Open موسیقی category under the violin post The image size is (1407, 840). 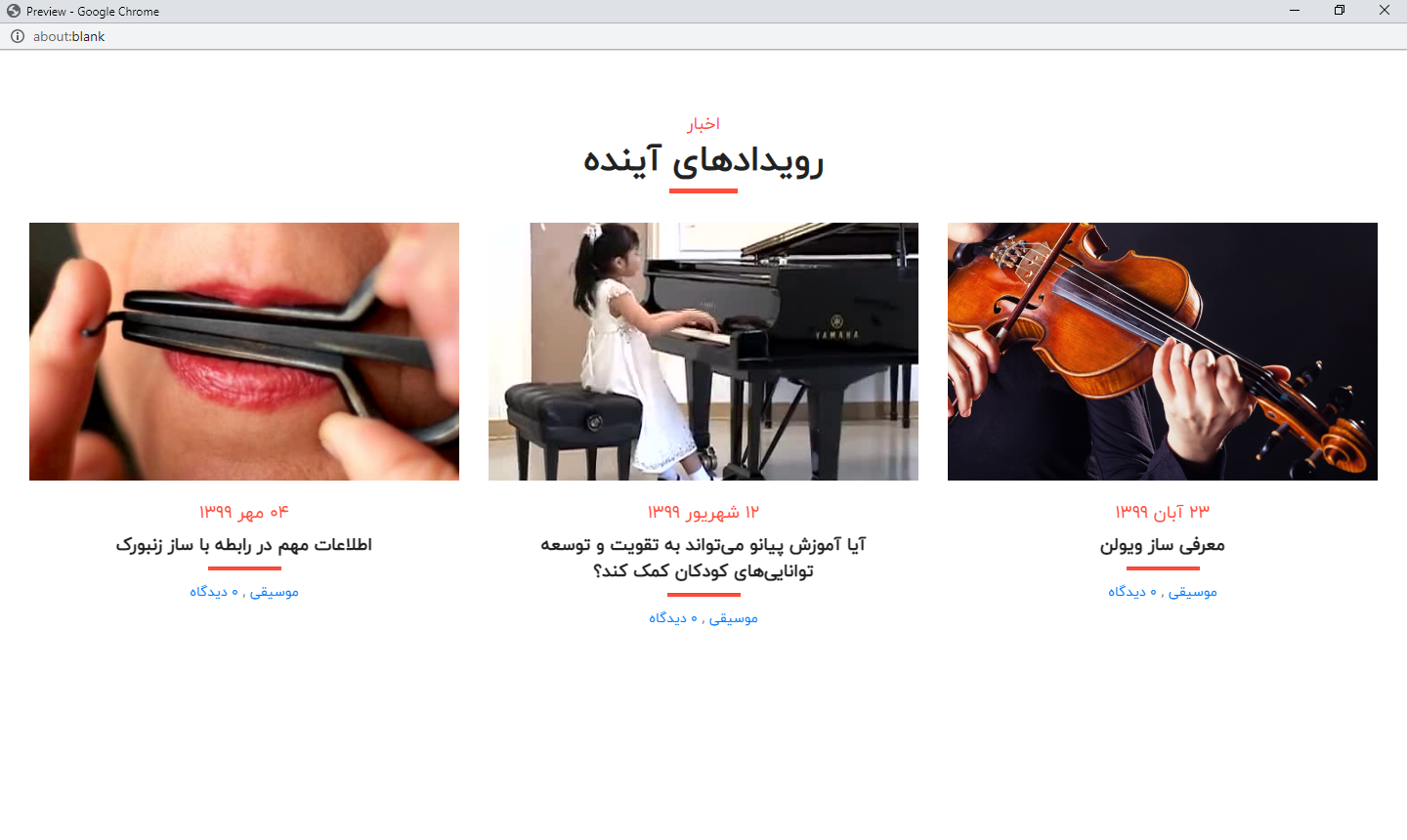pos(1193,592)
